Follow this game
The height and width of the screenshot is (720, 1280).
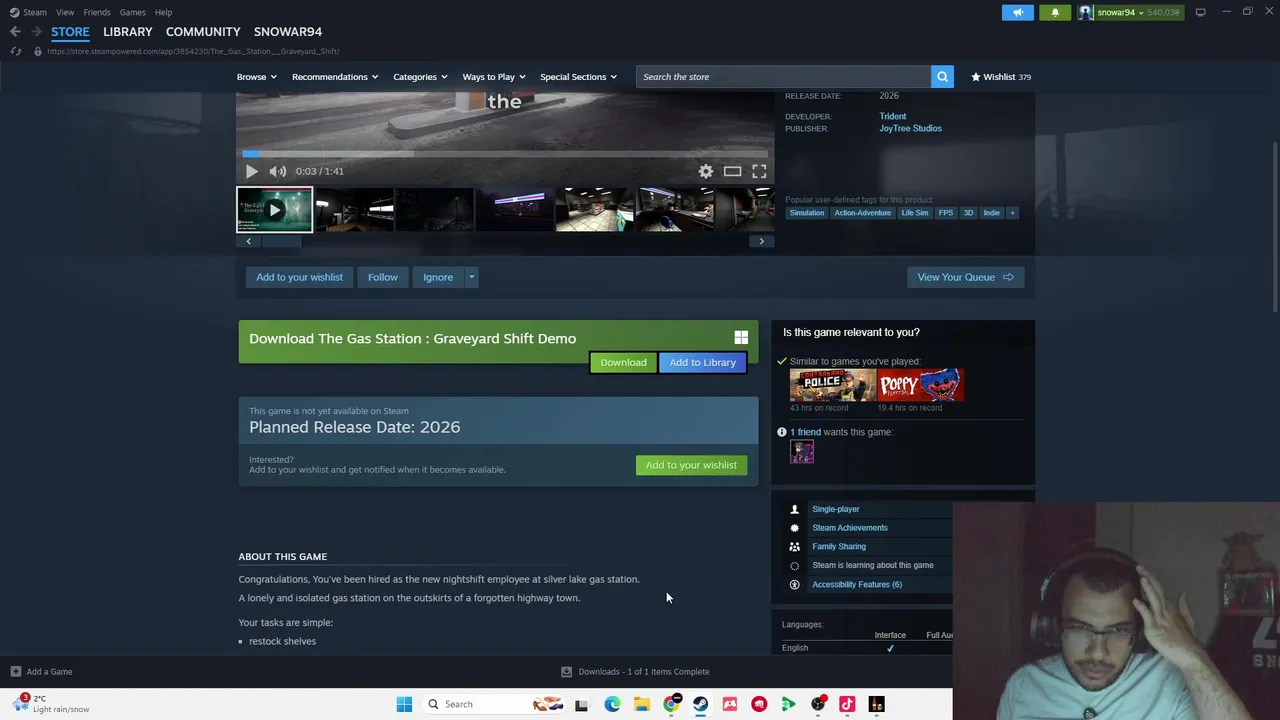(x=382, y=277)
